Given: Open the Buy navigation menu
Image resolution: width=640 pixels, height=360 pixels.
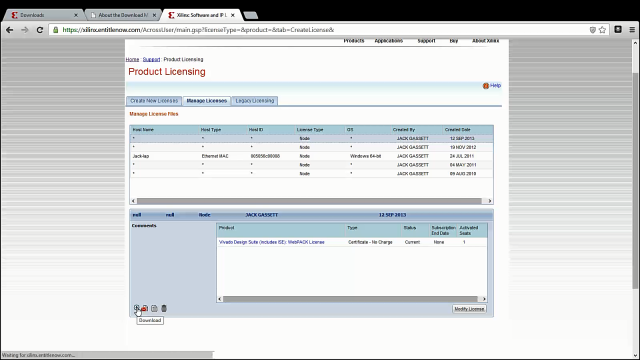Looking at the screenshot, I should (453, 41).
